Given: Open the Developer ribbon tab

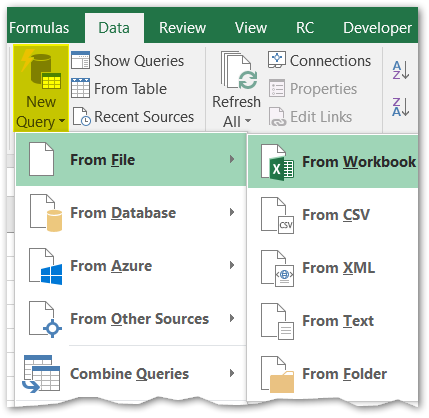Looking at the screenshot, I should [378, 28].
